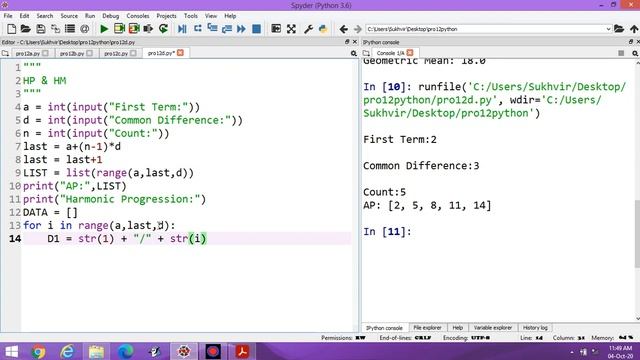Switch to the pro12b.py editor tab
This screenshot has width=640, height=360.
[x=72, y=53]
